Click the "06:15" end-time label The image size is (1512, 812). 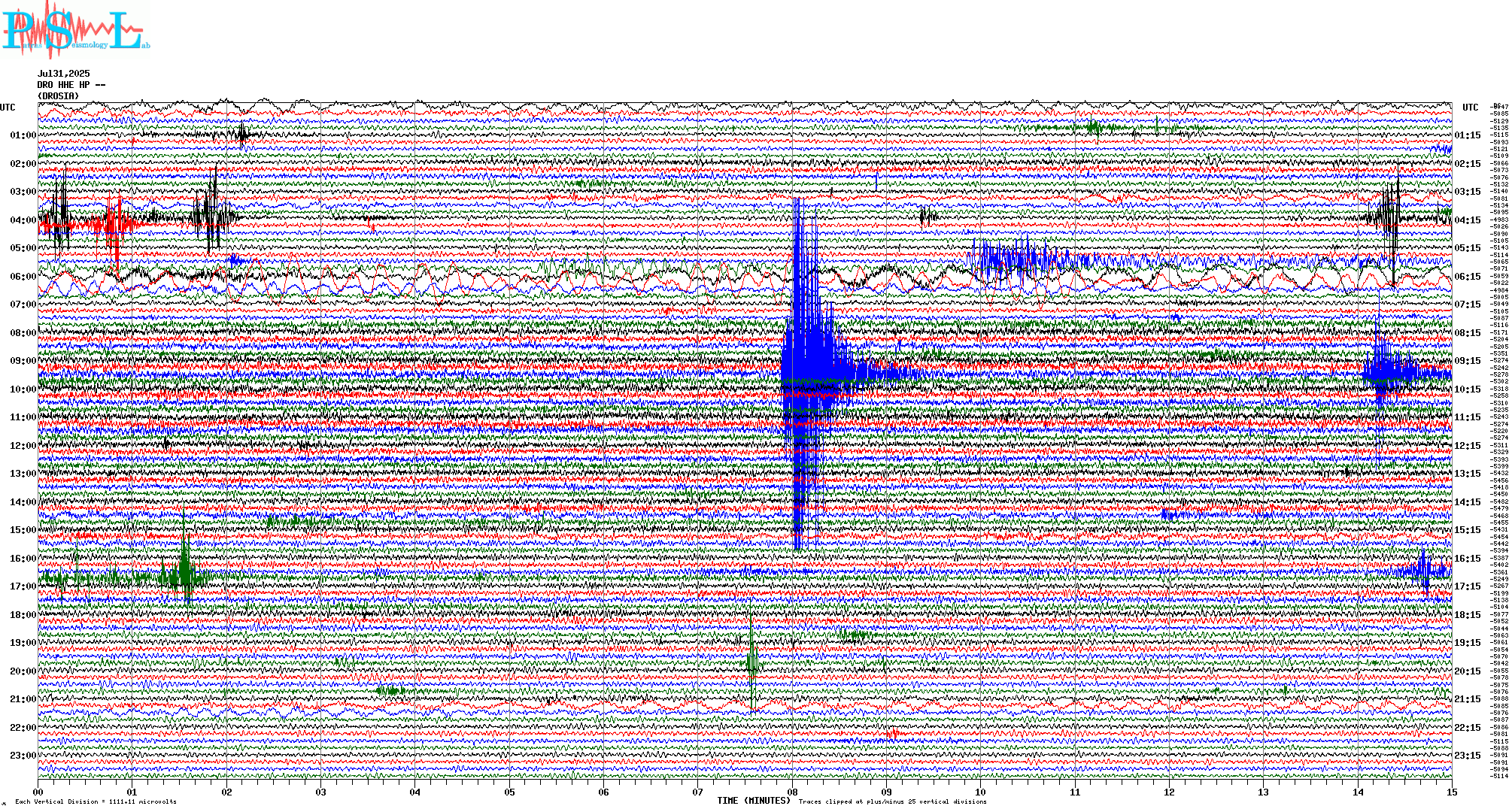[x=1468, y=277]
